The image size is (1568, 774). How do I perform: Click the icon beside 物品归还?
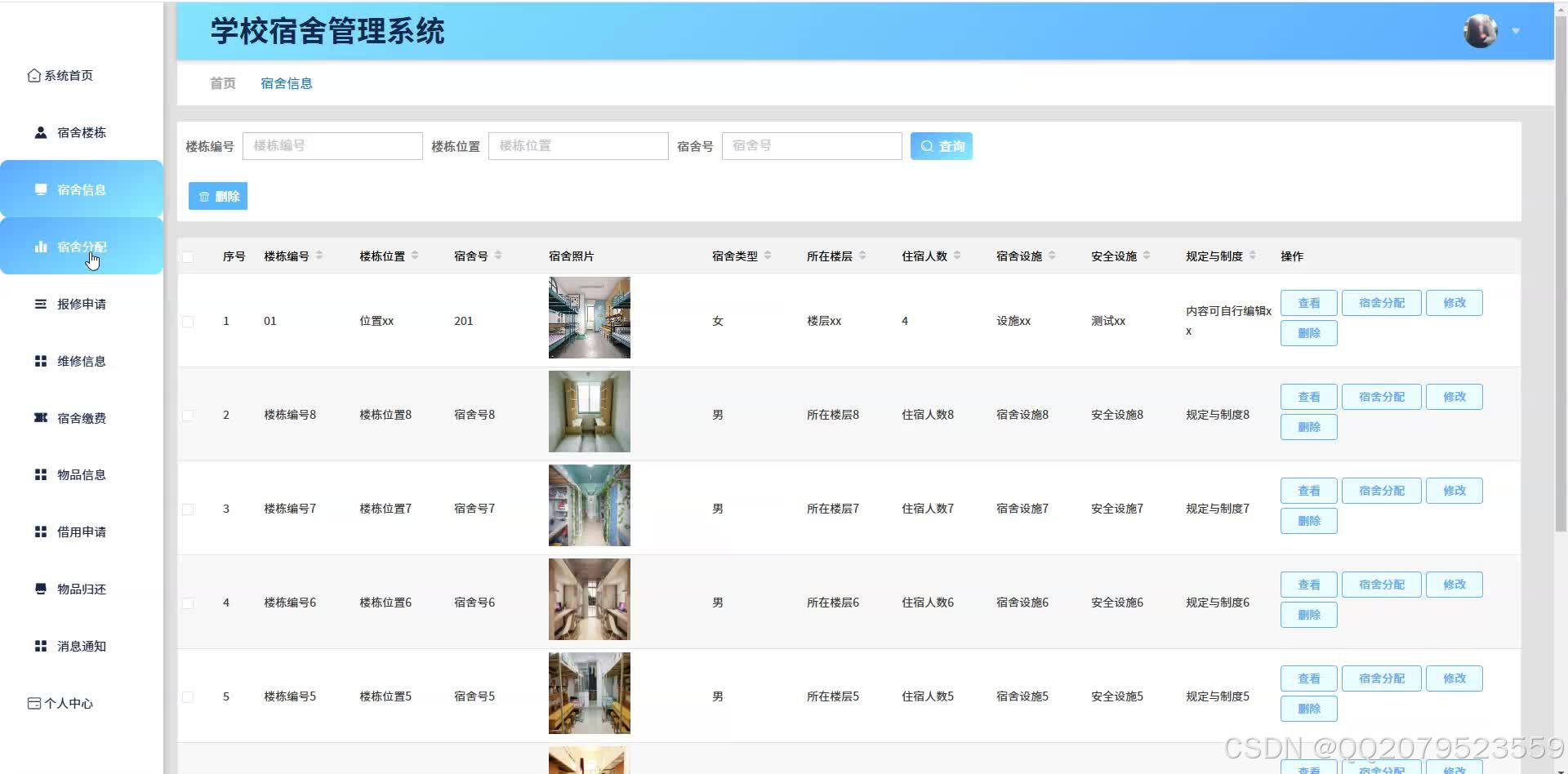tap(41, 589)
